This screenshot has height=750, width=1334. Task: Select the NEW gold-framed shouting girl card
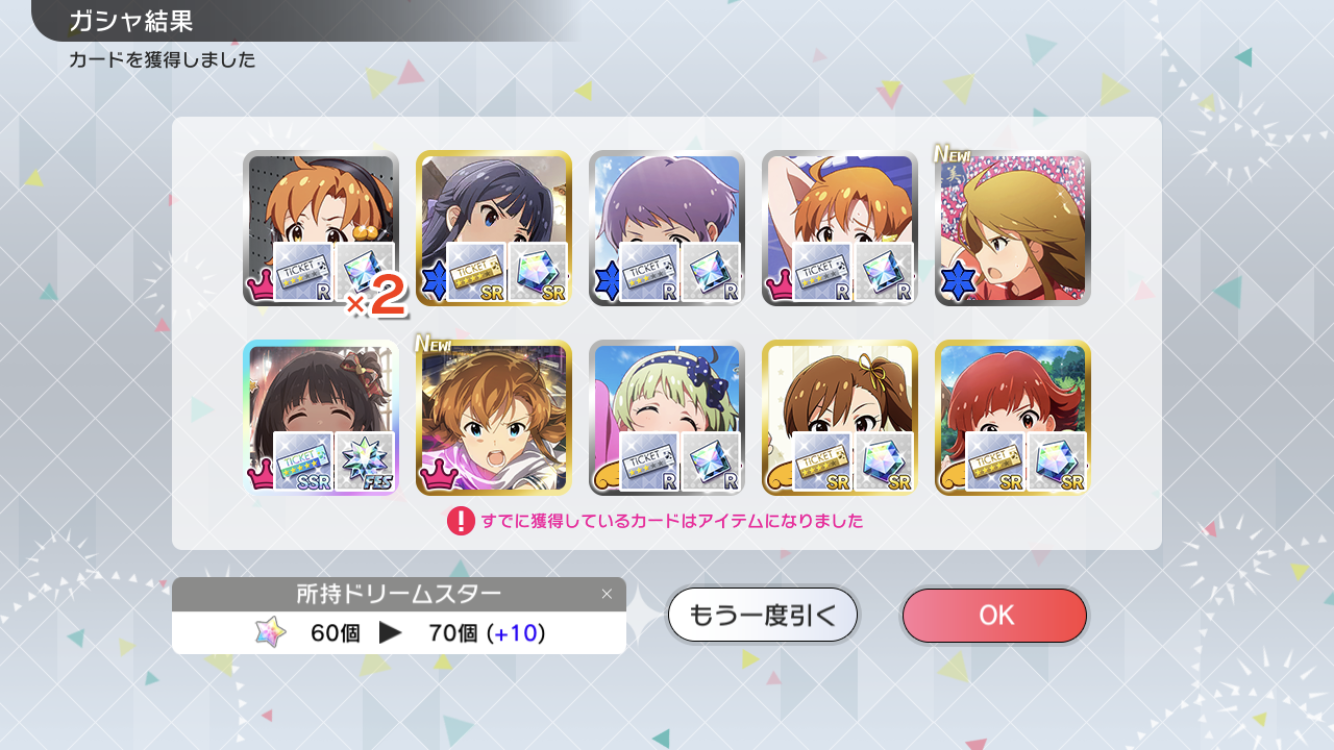point(494,417)
